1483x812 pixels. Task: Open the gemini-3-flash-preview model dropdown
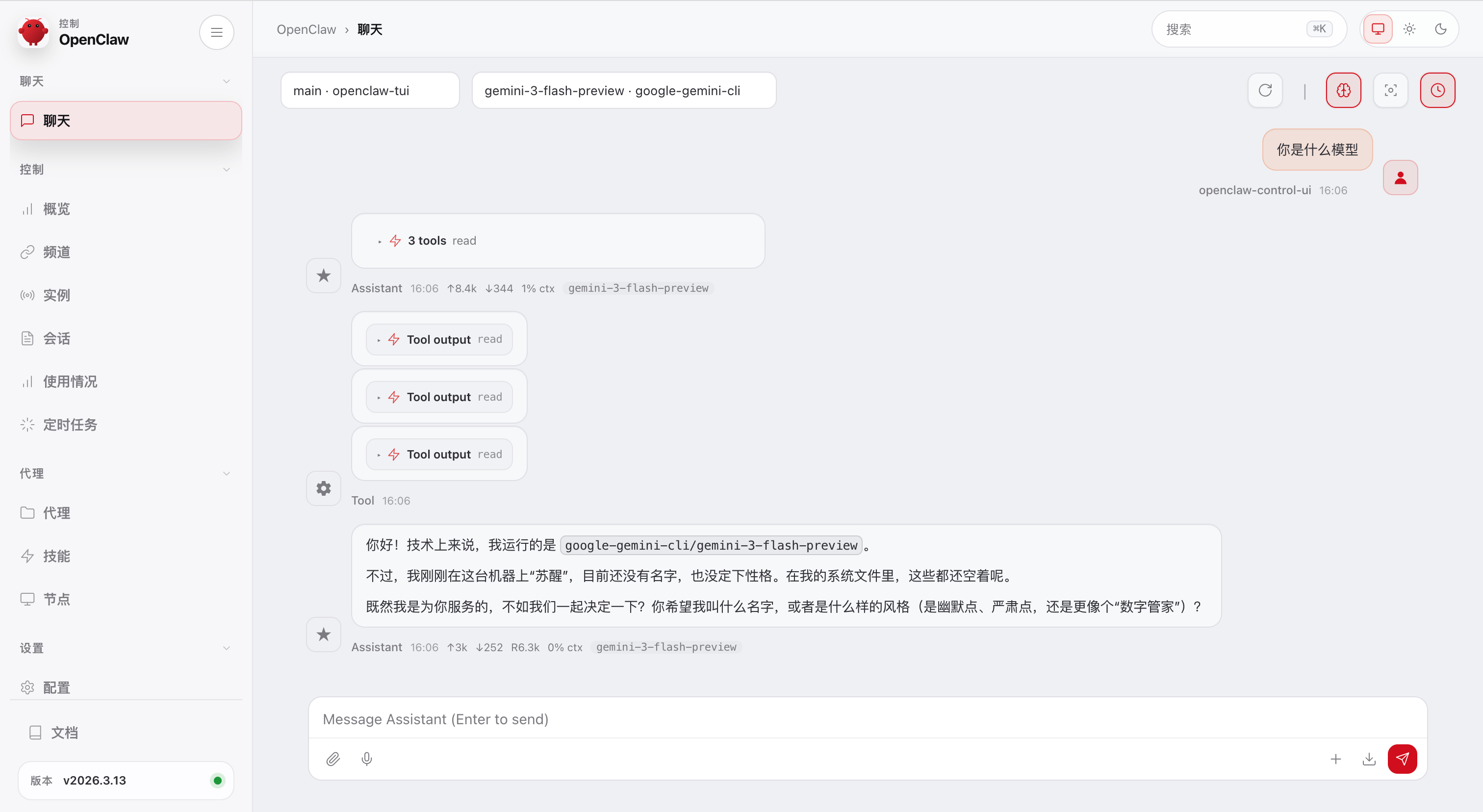click(623, 90)
